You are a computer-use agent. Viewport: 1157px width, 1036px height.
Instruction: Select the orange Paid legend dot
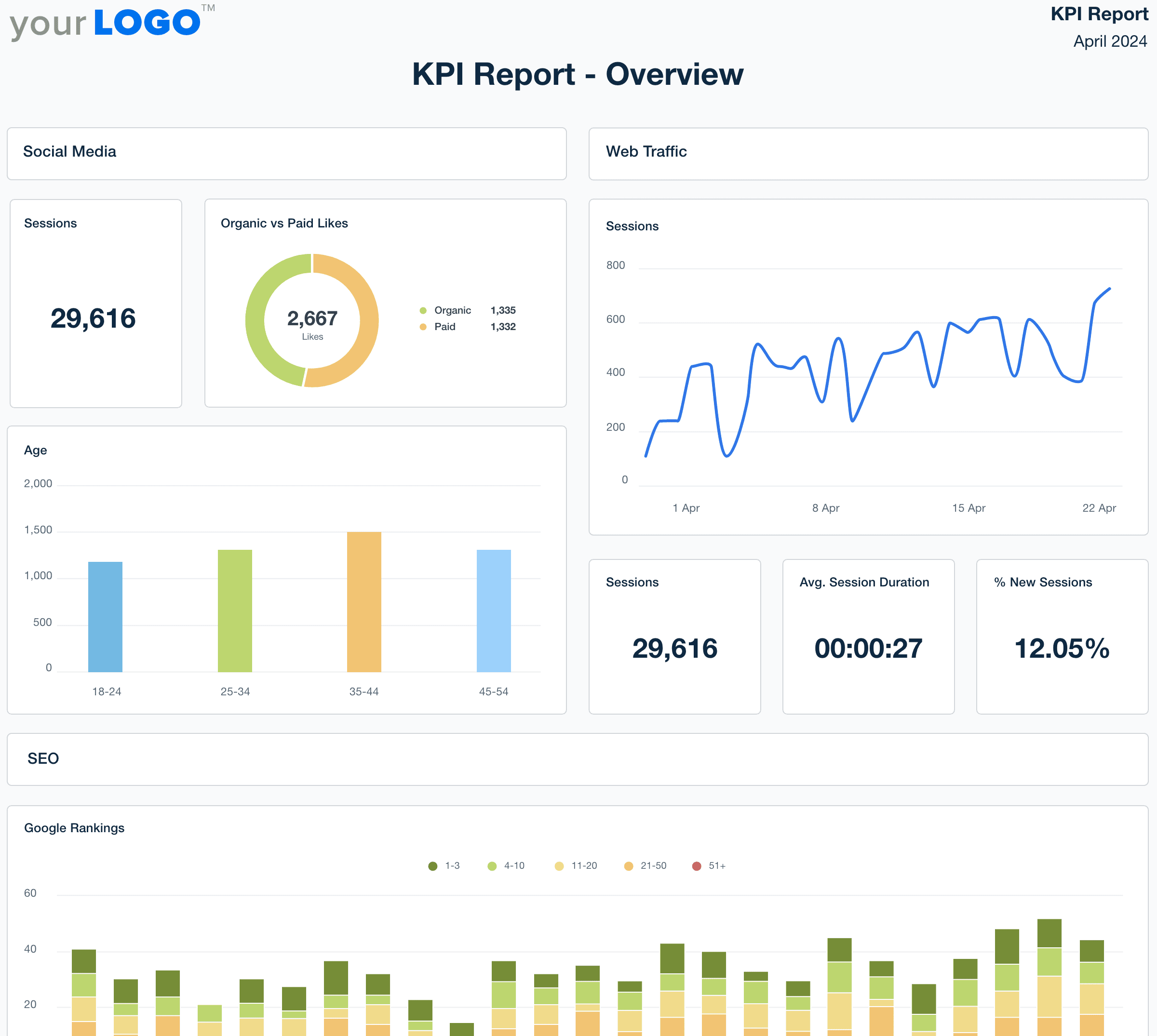(x=423, y=326)
